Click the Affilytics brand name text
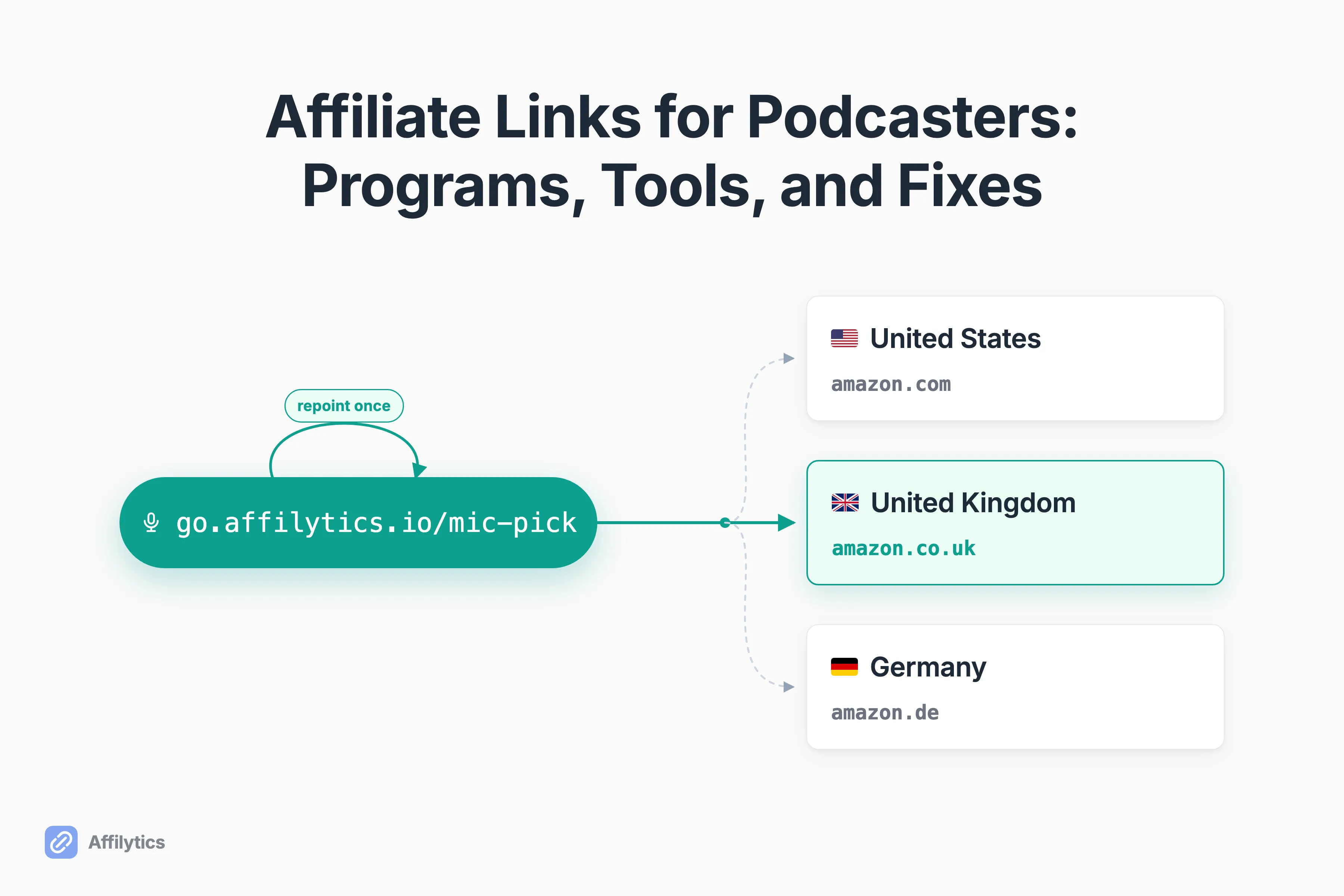The image size is (1344, 896). pyautogui.click(x=126, y=842)
